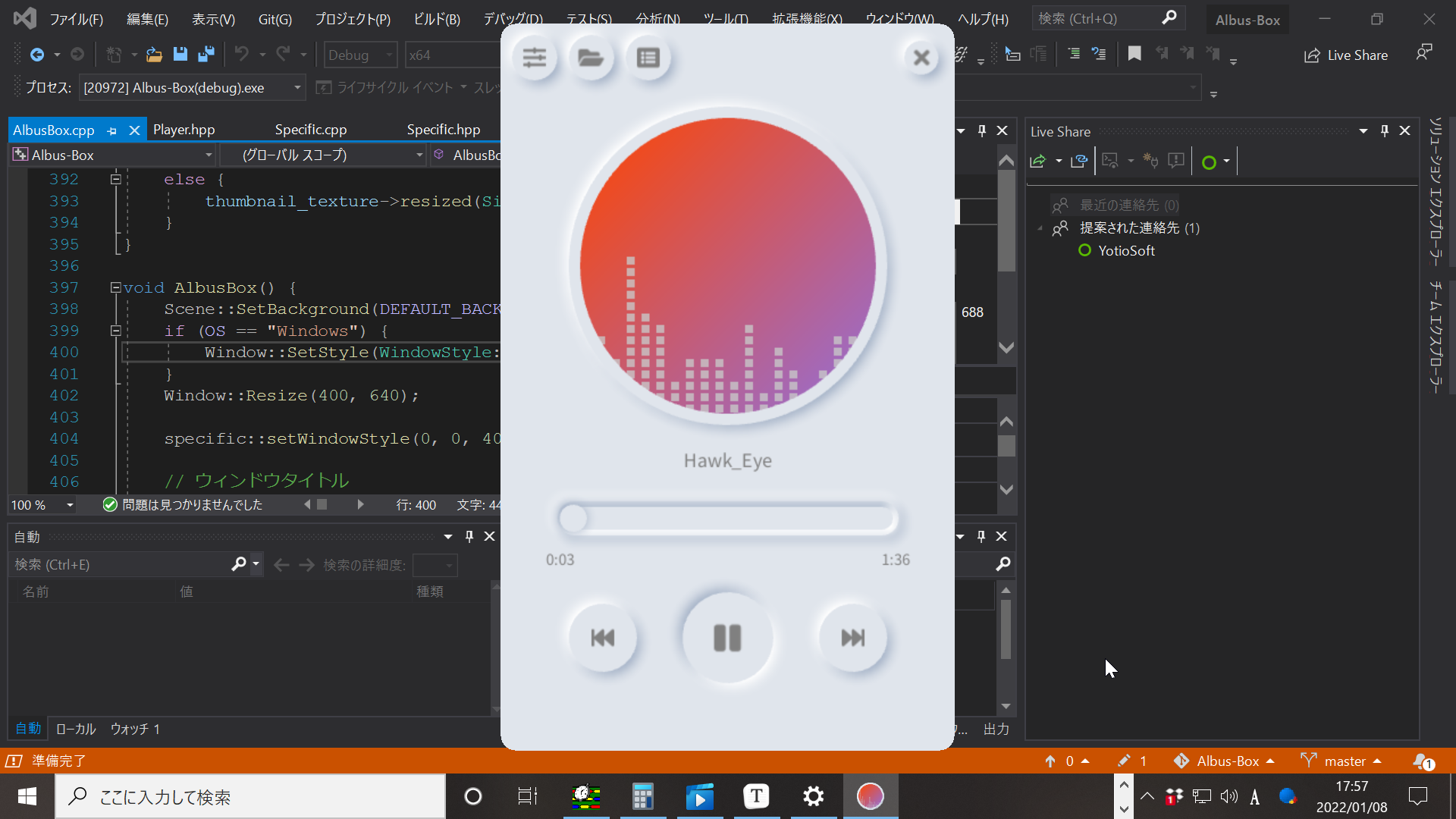Click the master branch indicator
The image size is (1456, 819).
[x=1341, y=761]
